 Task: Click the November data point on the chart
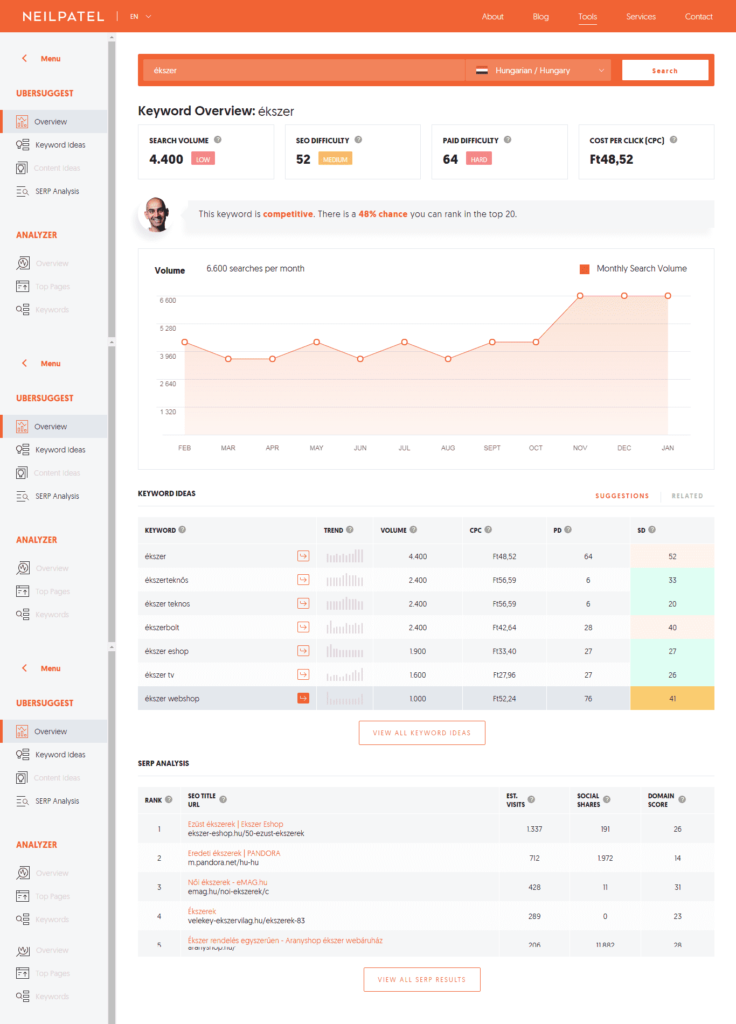click(x=580, y=296)
